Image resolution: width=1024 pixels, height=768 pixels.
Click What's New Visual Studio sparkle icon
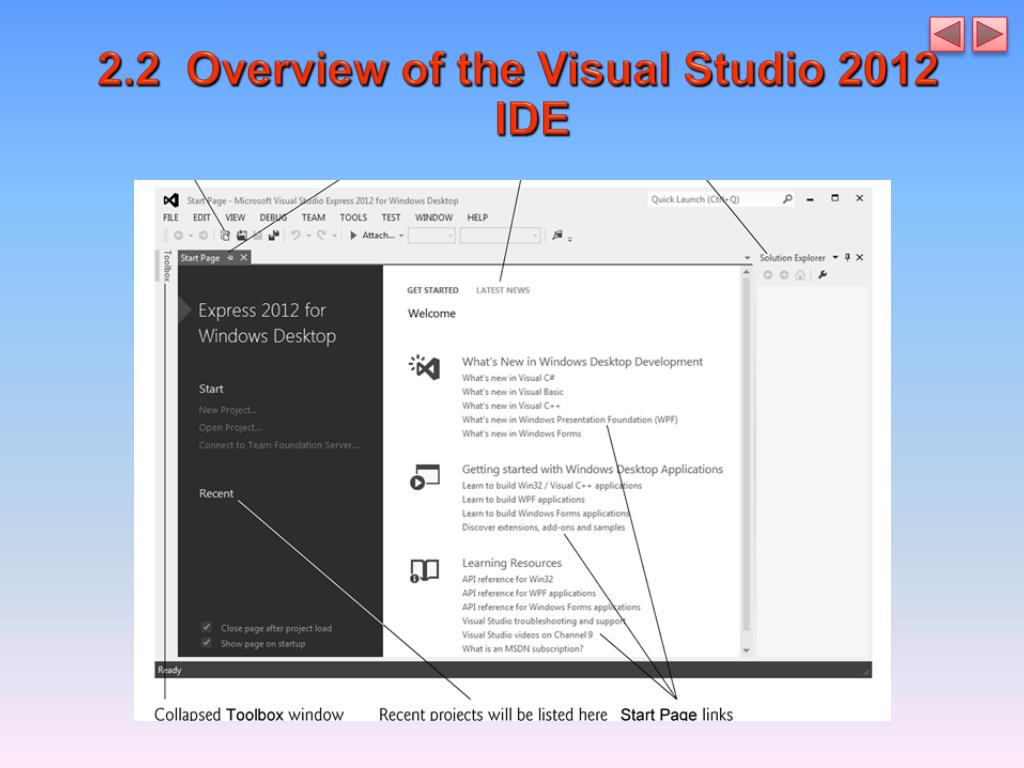tap(424, 367)
